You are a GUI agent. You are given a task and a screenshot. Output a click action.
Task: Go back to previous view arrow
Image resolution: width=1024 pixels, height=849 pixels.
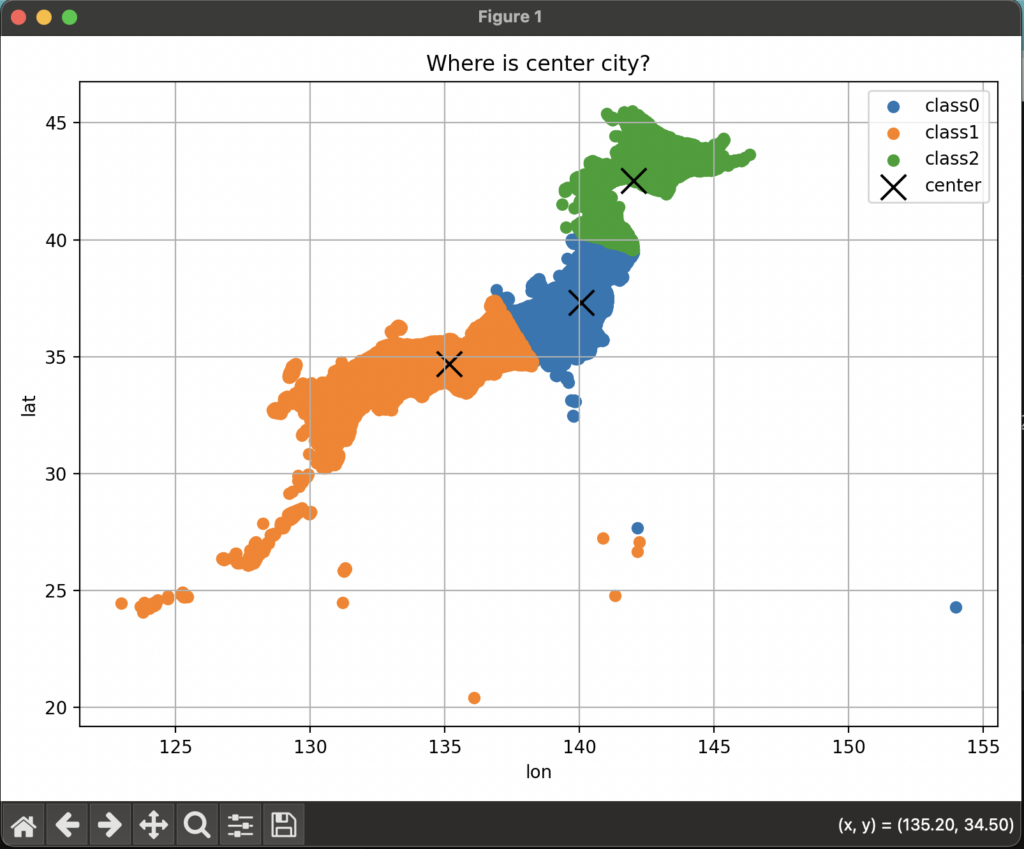tap(67, 825)
